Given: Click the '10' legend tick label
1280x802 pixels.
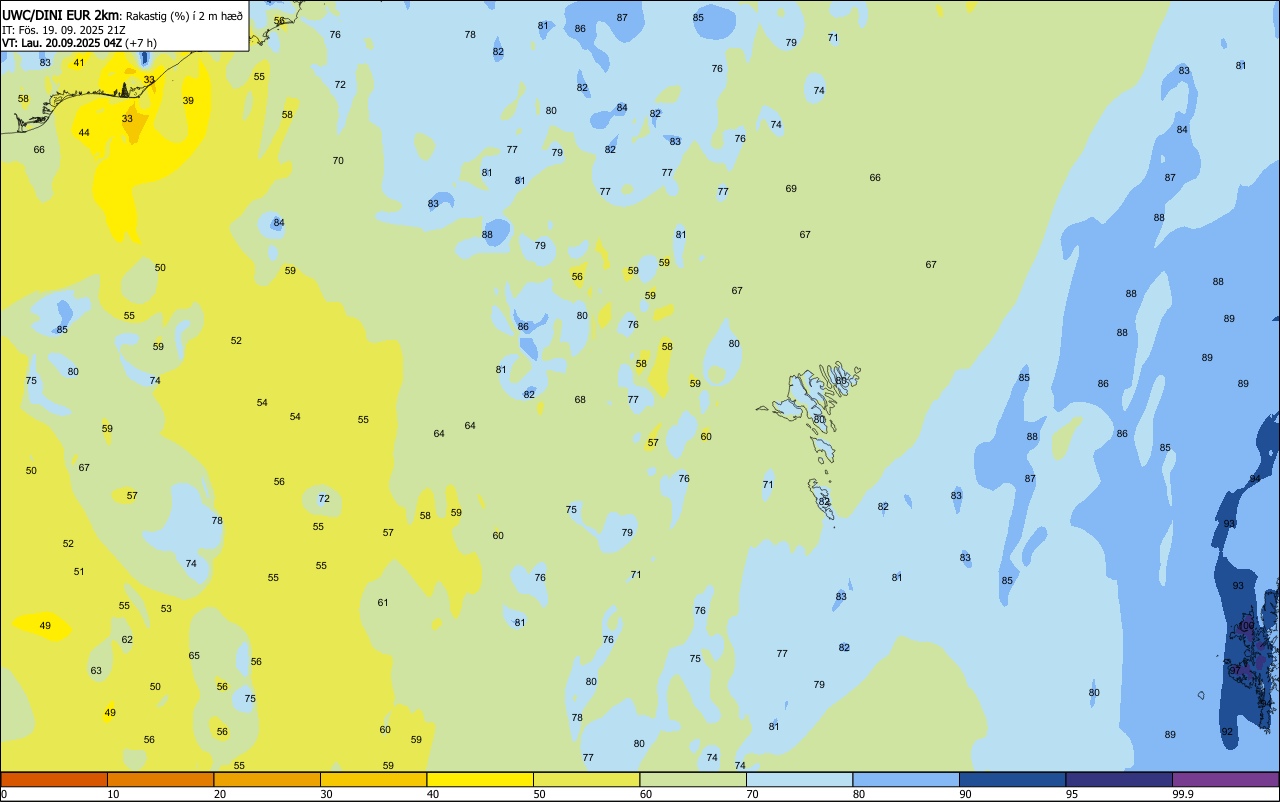Looking at the screenshot, I should click(x=114, y=794).
